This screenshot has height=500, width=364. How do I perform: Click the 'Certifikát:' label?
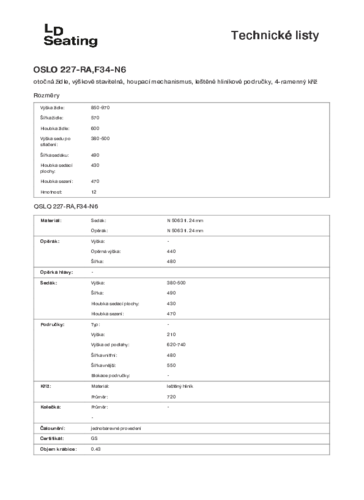(x=52, y=438)
